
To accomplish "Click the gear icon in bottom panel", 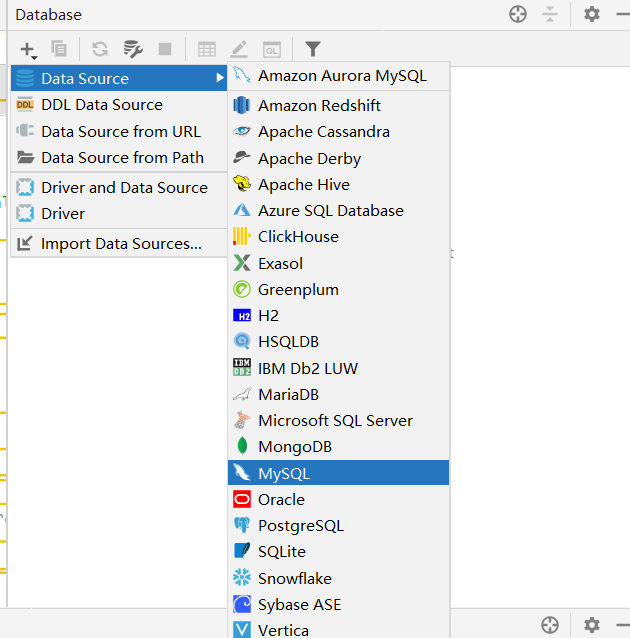I will (x=592, y=625).
